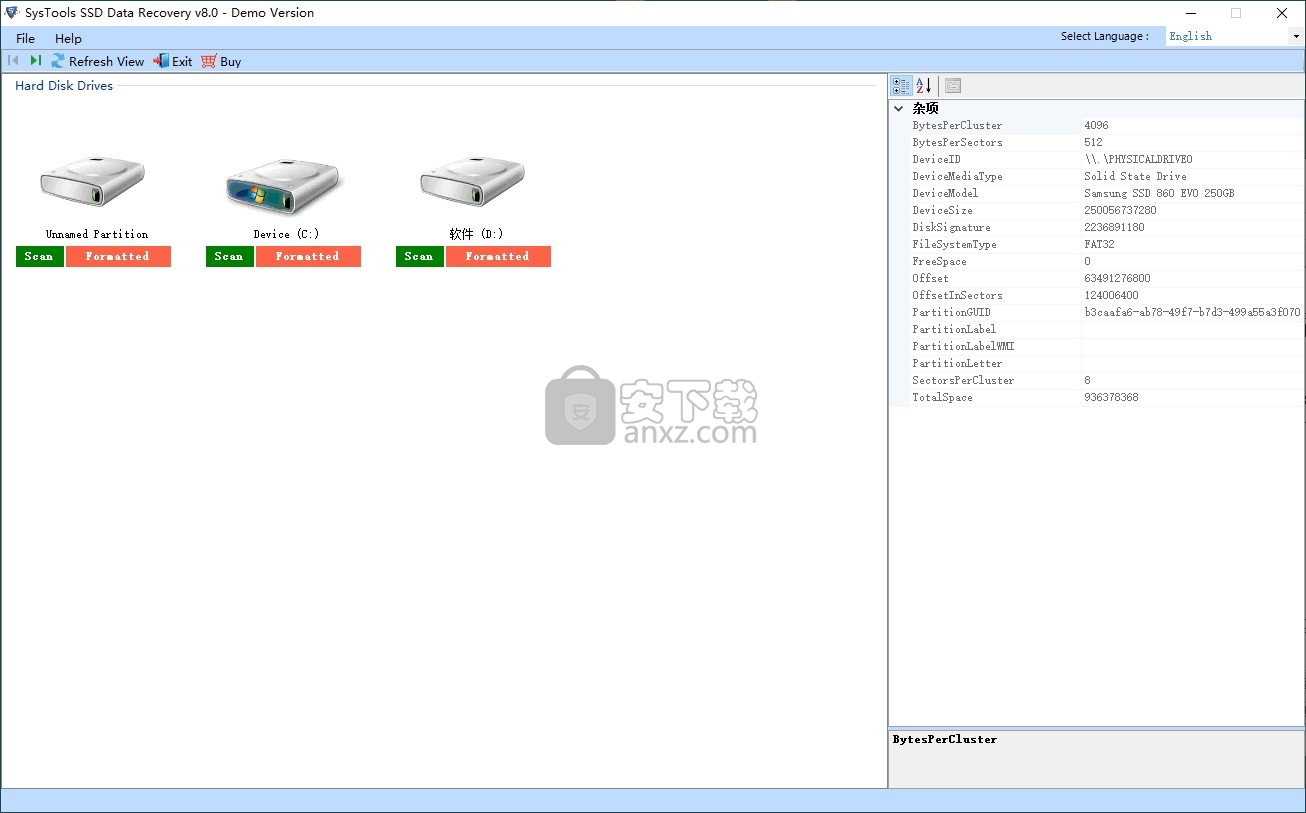Image resolution: width=1306 pixels, height=813 pixels.
Task: Select the DeviceModel property row
Action: click(x=1097, y=194)
